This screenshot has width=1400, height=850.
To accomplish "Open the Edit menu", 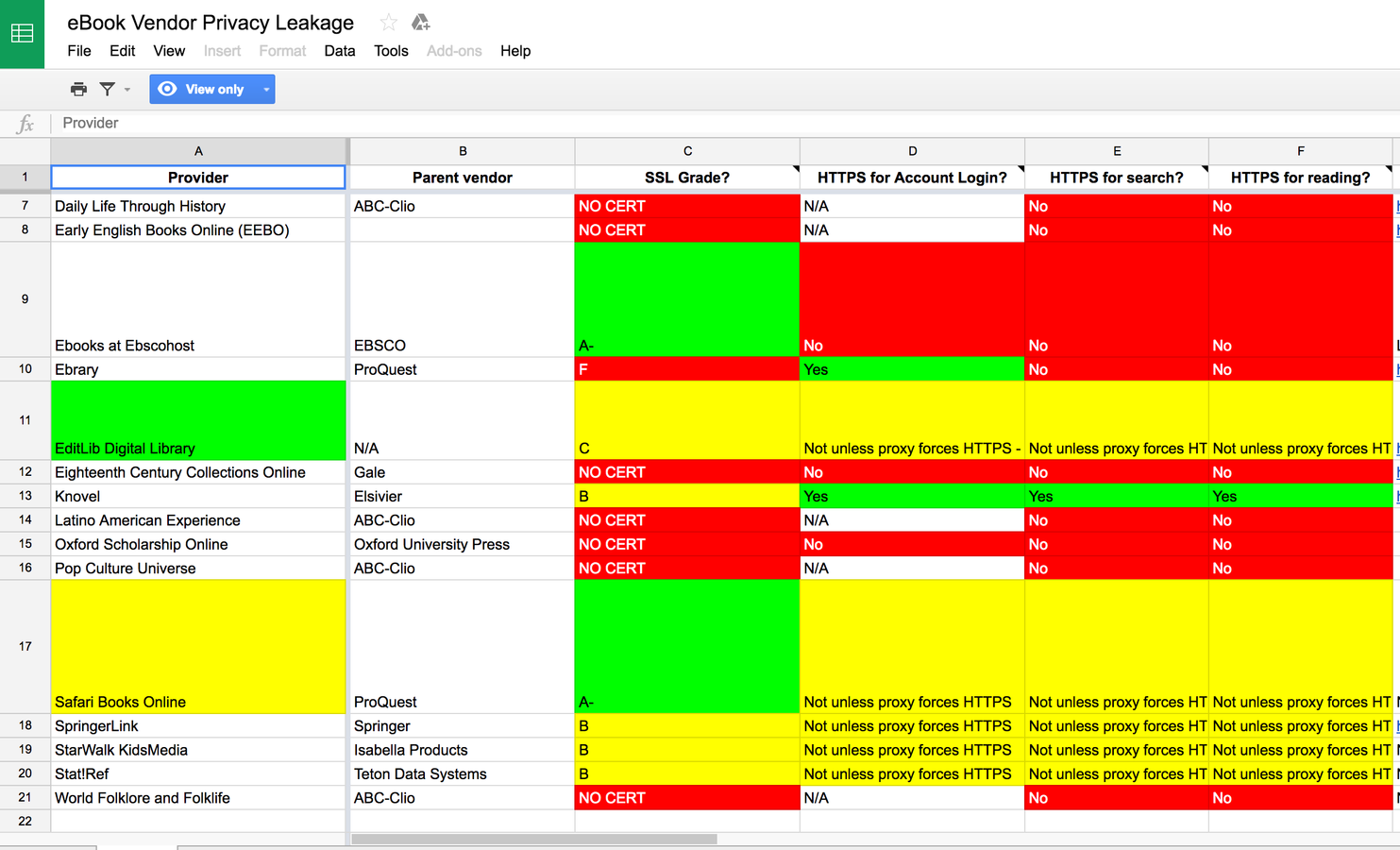I will (122, 51).
